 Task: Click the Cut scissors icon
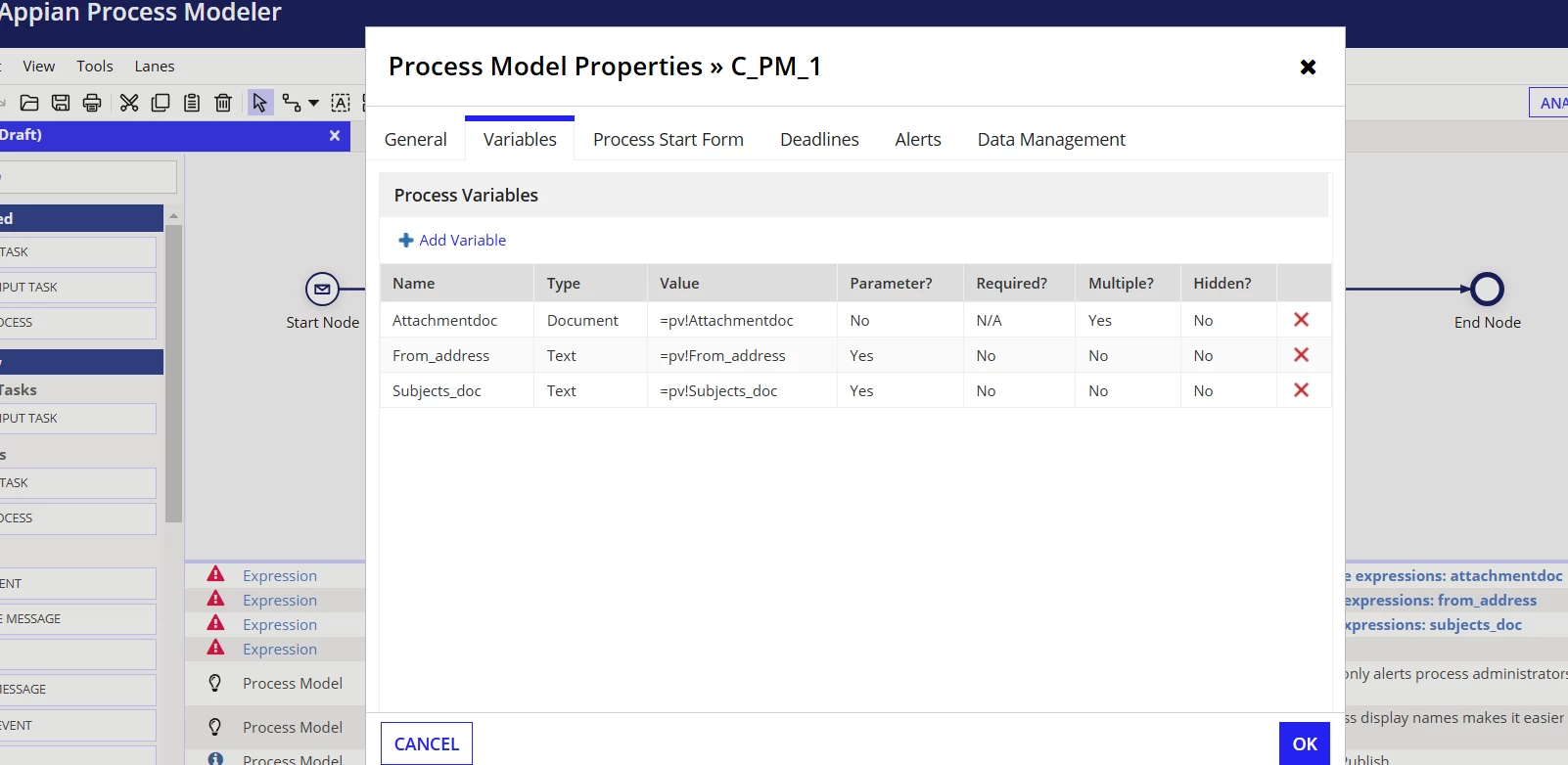[129, 103]
